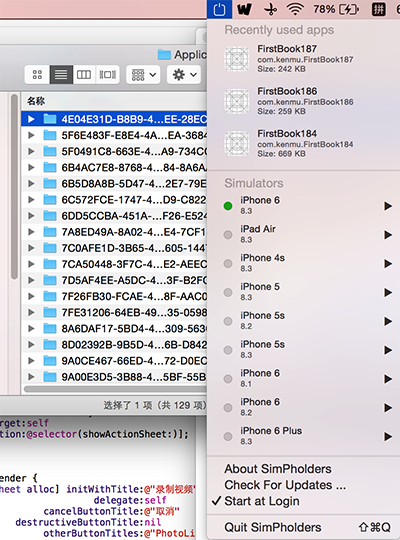Screen dimensions: 400x540
Task: Open FirstBook186 app icon
Action: tap(237, 101)
